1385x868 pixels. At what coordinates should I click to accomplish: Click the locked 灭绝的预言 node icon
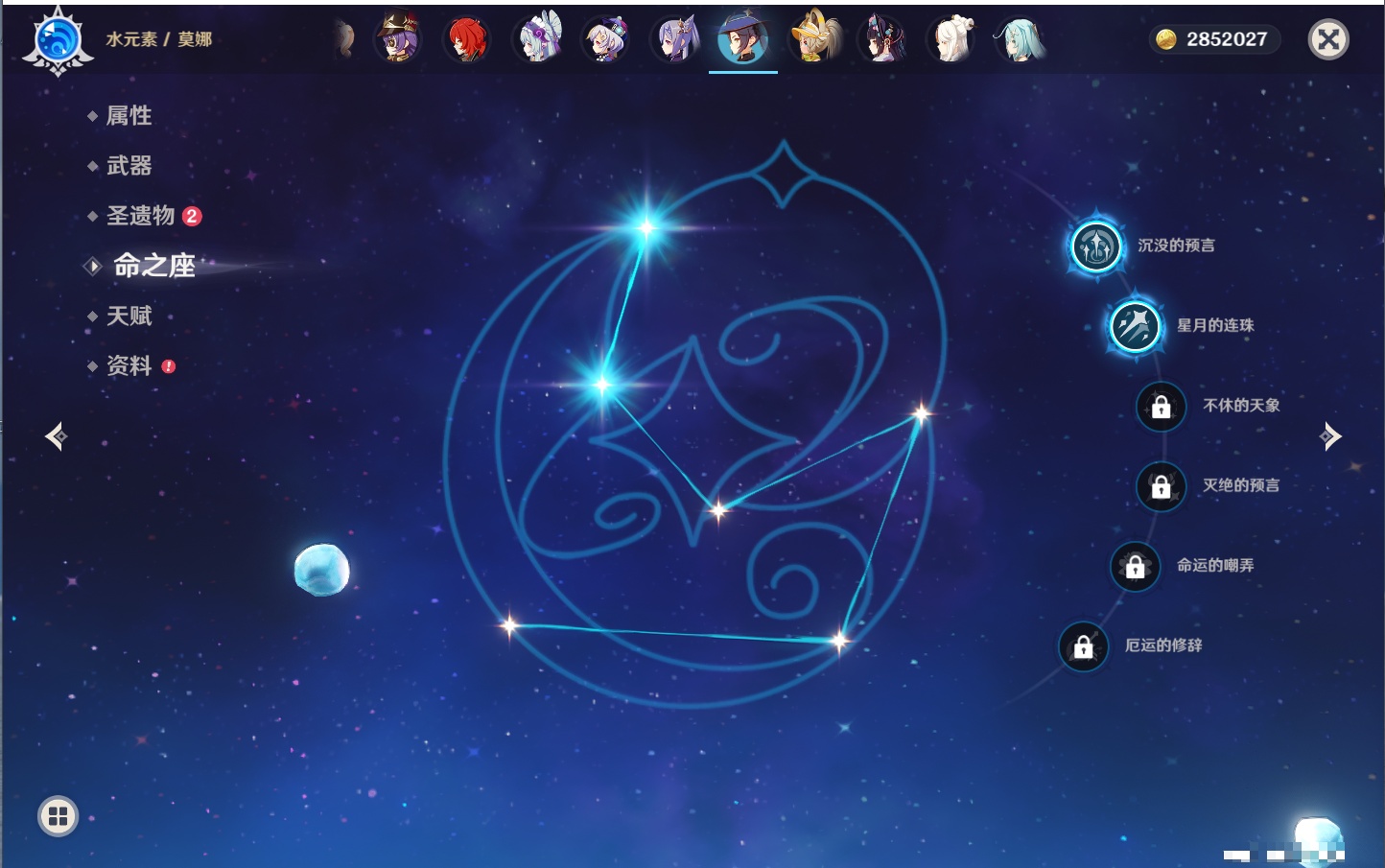(1162, 486)
